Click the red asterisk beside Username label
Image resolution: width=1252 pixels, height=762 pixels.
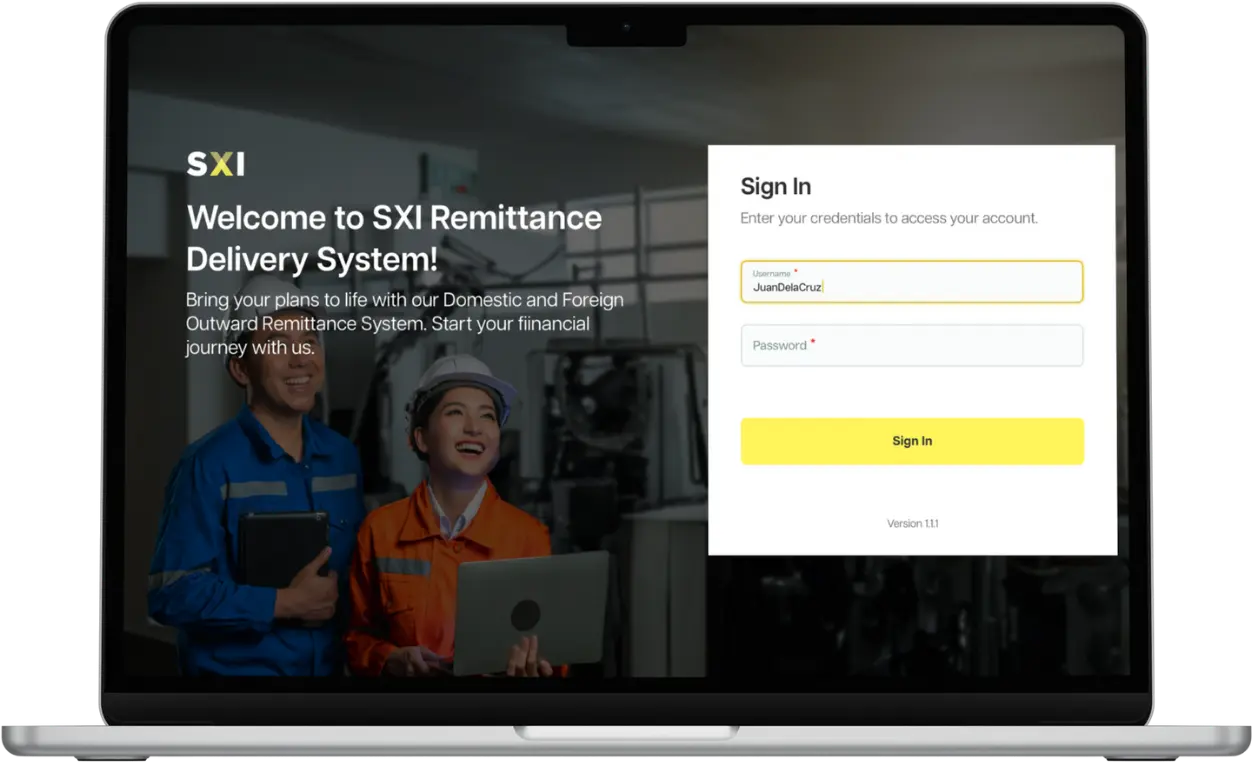coord(796,271)
